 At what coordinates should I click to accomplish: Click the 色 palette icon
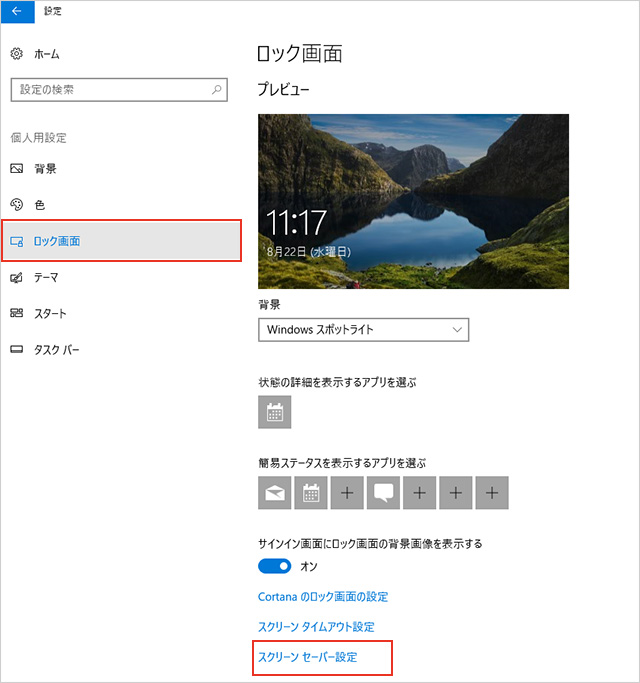[x=17, y=205]
